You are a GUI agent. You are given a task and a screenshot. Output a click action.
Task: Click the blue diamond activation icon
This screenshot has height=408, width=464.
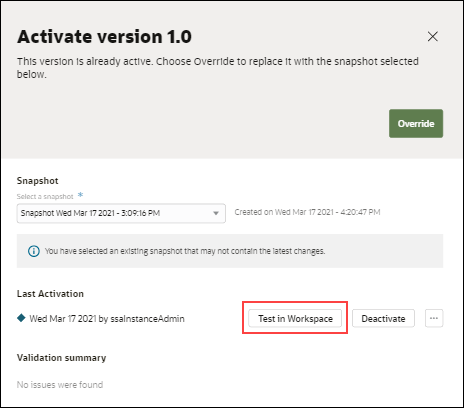click(21, 318)
